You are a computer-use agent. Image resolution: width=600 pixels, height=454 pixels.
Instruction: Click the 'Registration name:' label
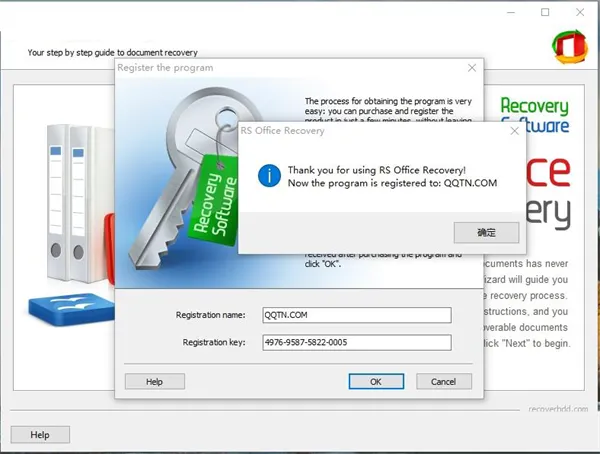pos(210,315)
